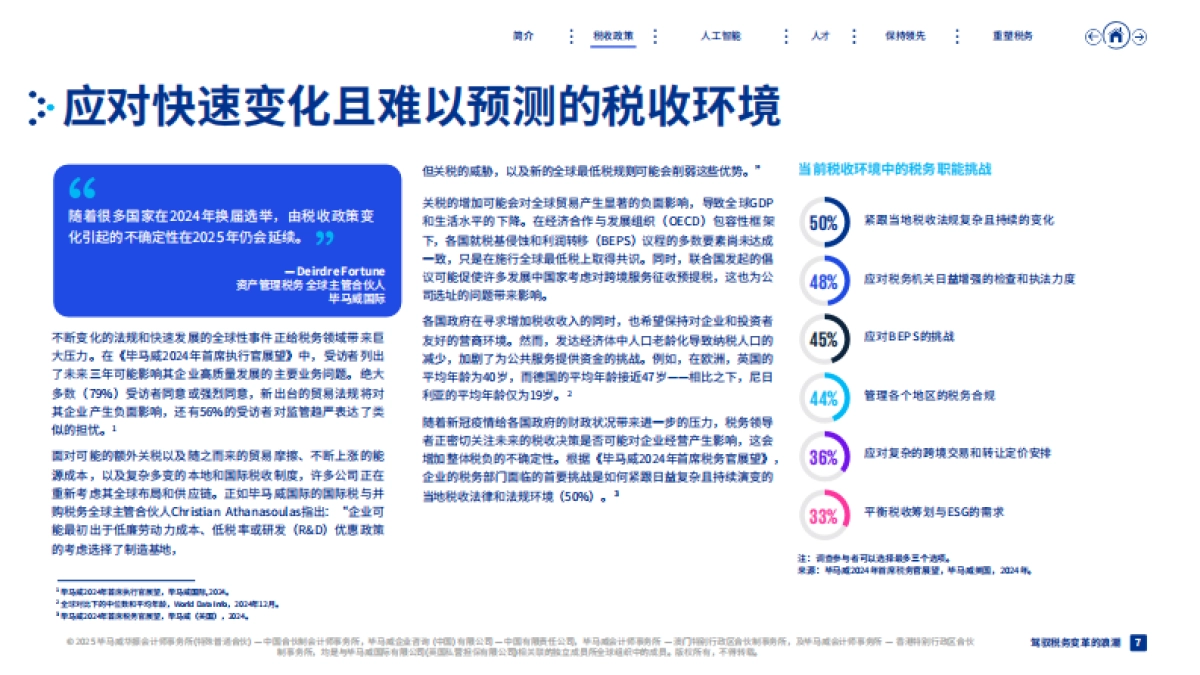Click the Home icon in the top navigation
Image resolution: width=1200 pixels, height=675 pixels.
point(1114,36)
